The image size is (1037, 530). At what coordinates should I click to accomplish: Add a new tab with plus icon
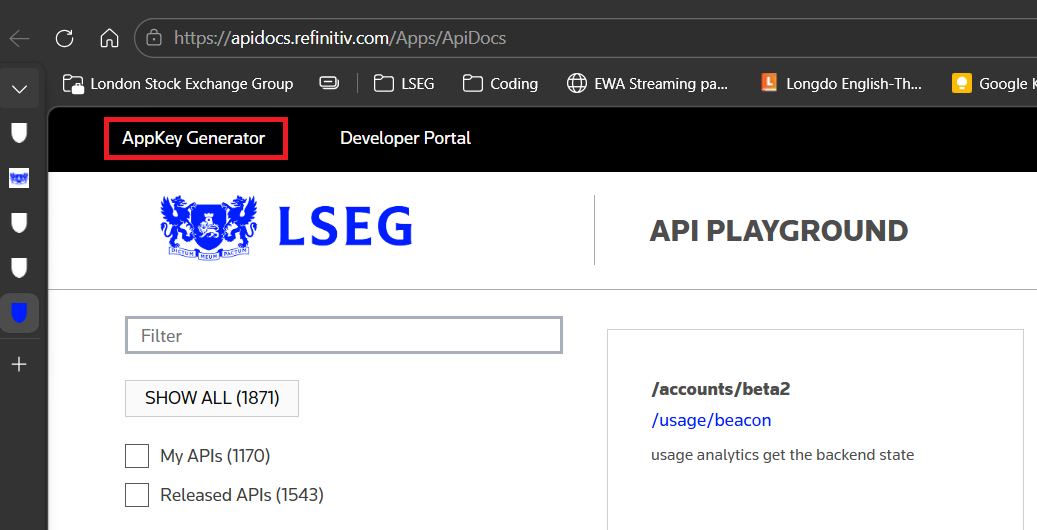[x=19, y=364]
